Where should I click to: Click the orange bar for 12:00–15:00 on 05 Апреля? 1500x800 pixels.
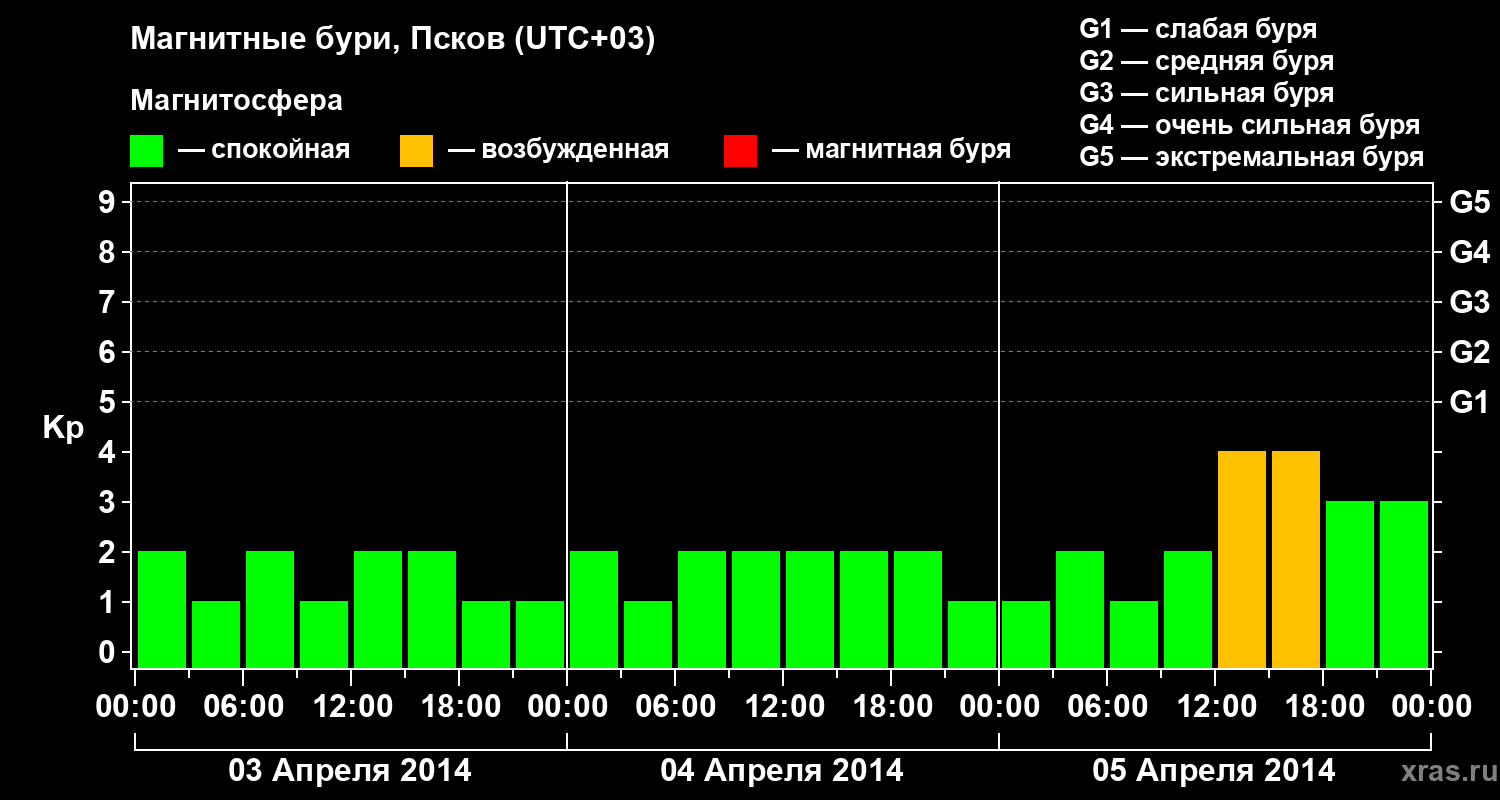pyautogui.click(x=1242, y=559)
